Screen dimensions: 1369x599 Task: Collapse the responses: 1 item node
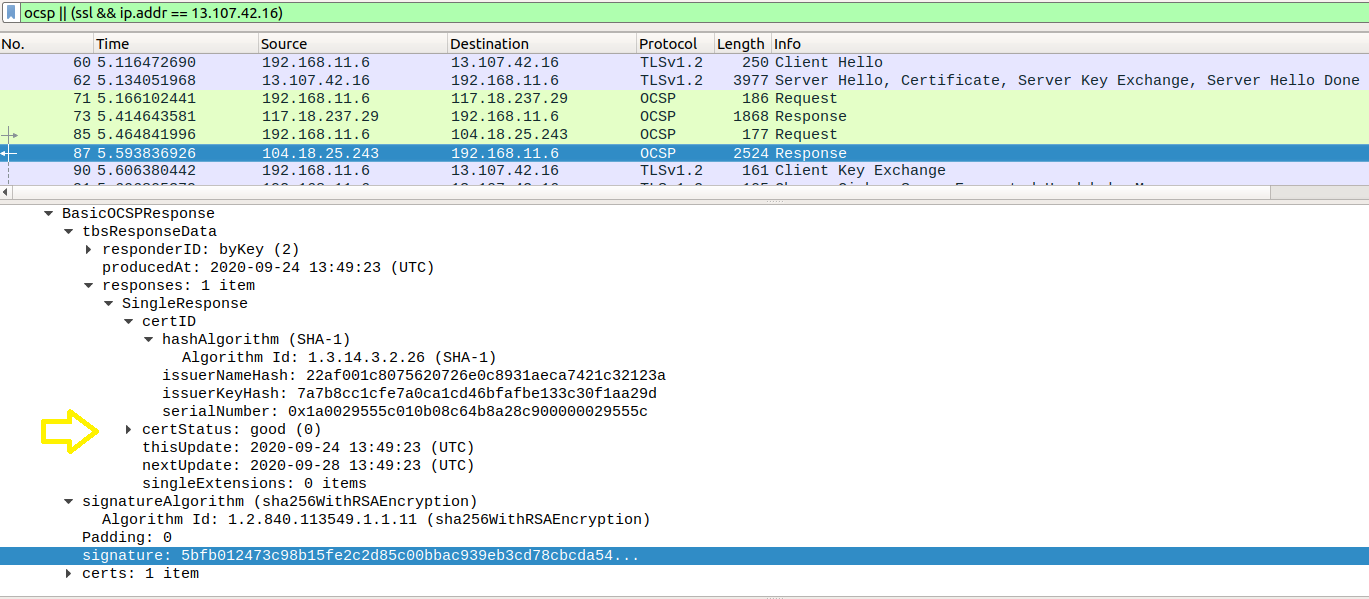click(88, 285)
